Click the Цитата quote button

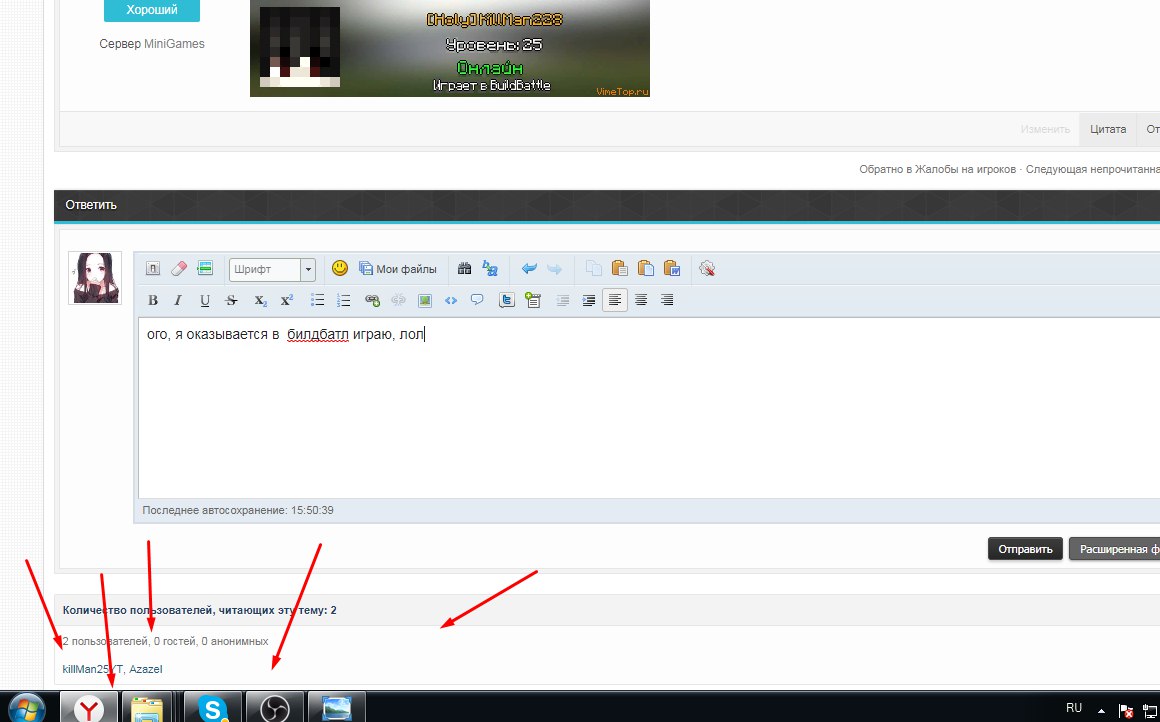(1107, 129)
